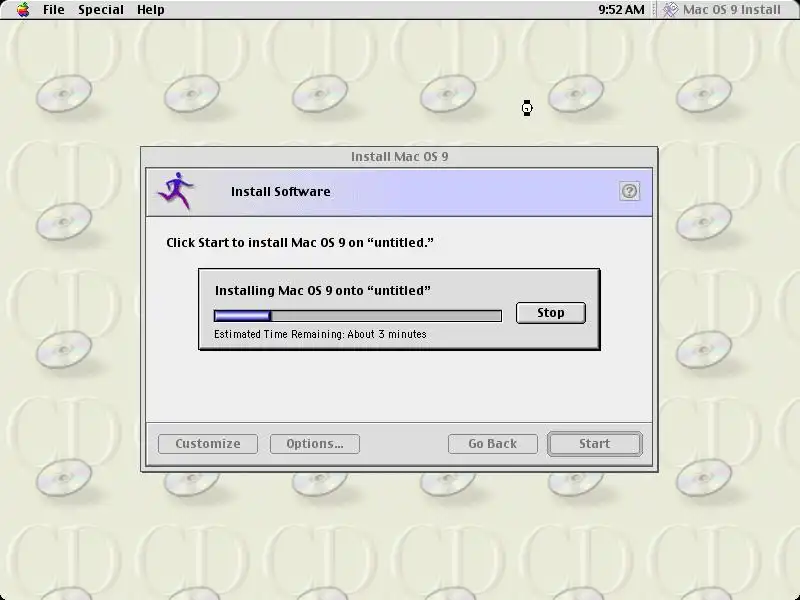Click the Estimated Time Remaining text

(320, 334)
